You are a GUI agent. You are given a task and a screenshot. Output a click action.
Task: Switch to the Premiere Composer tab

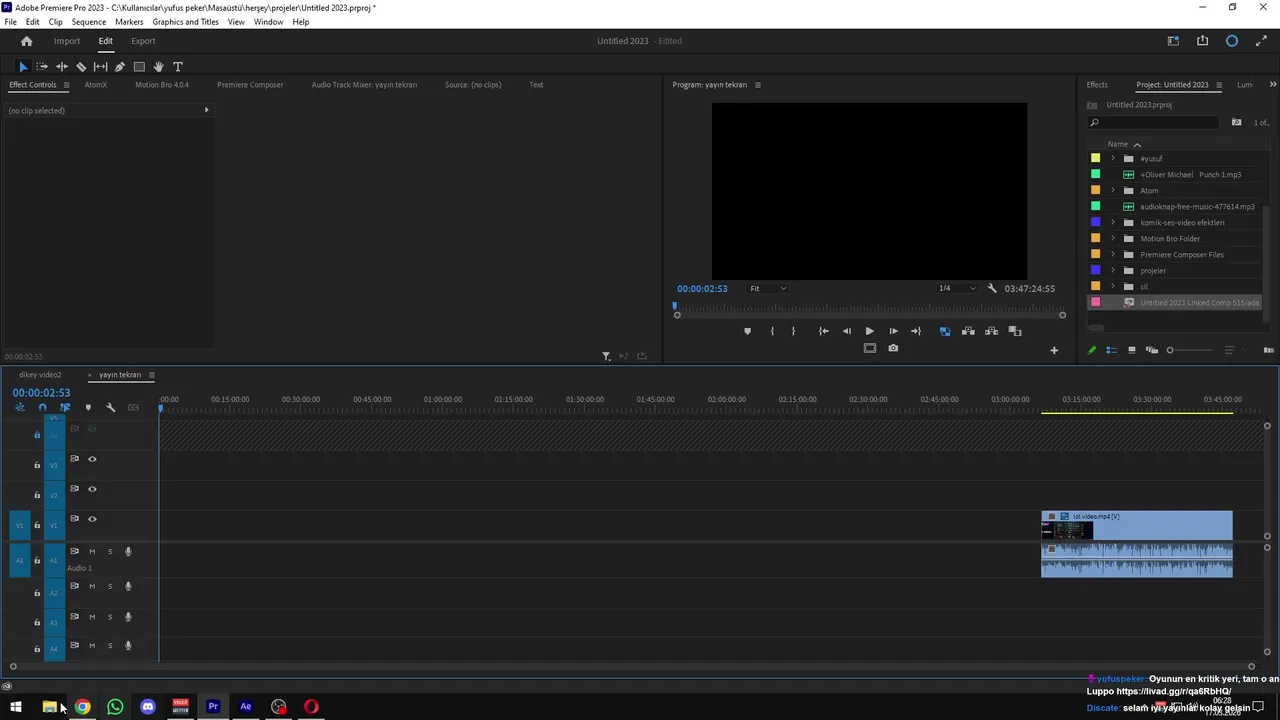(x=250, y=85)
